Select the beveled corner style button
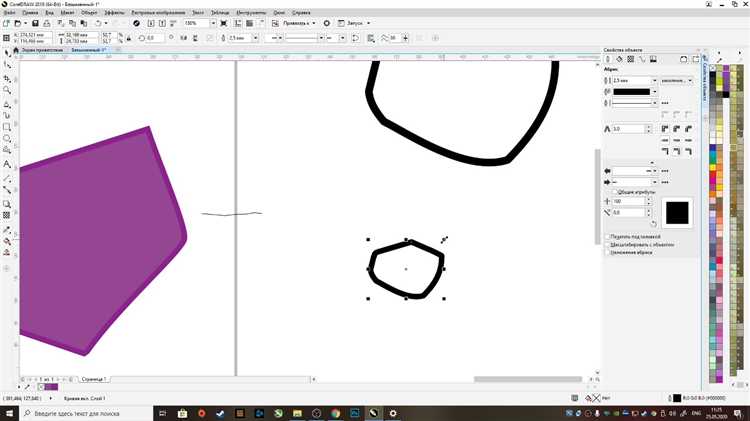This screenshot has height=421, width=750. click(x=688, y=129)
